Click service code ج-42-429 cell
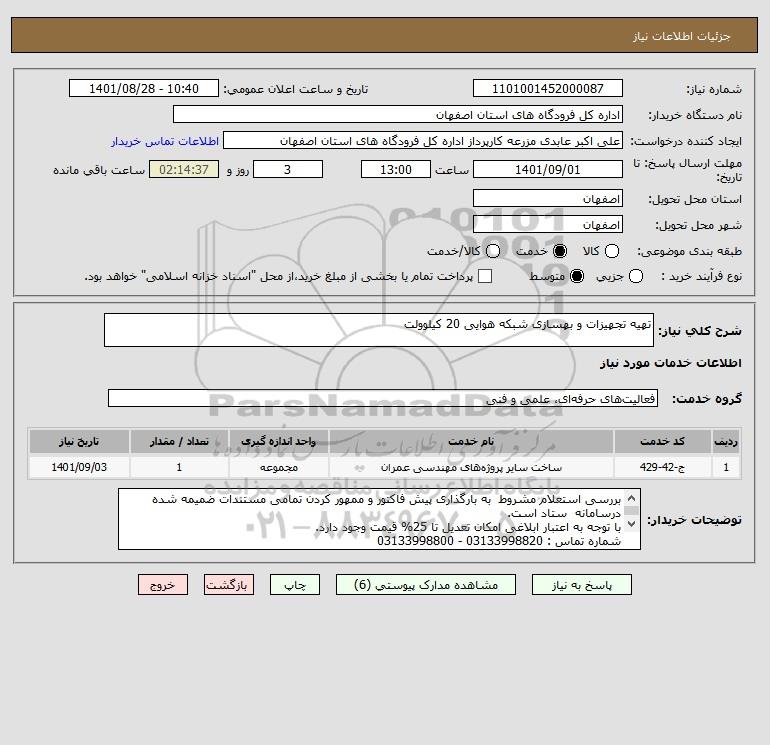 (662, 467)
